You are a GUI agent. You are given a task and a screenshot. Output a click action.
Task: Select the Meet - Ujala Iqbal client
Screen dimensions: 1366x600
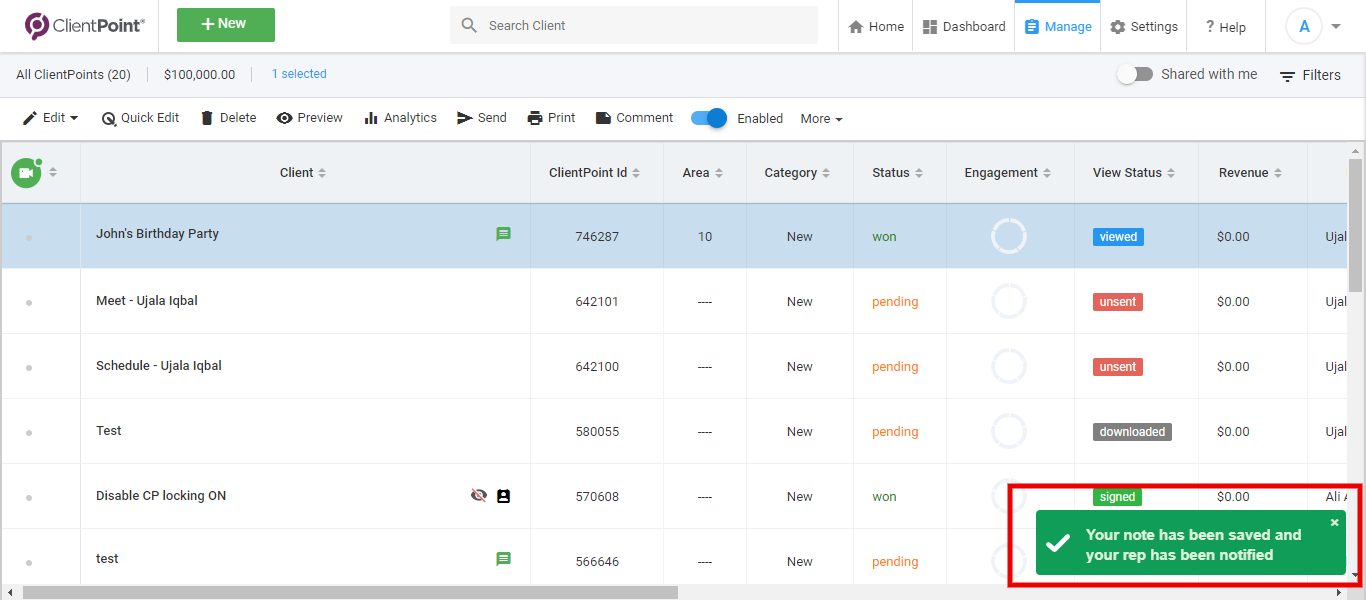click(147, 301)
